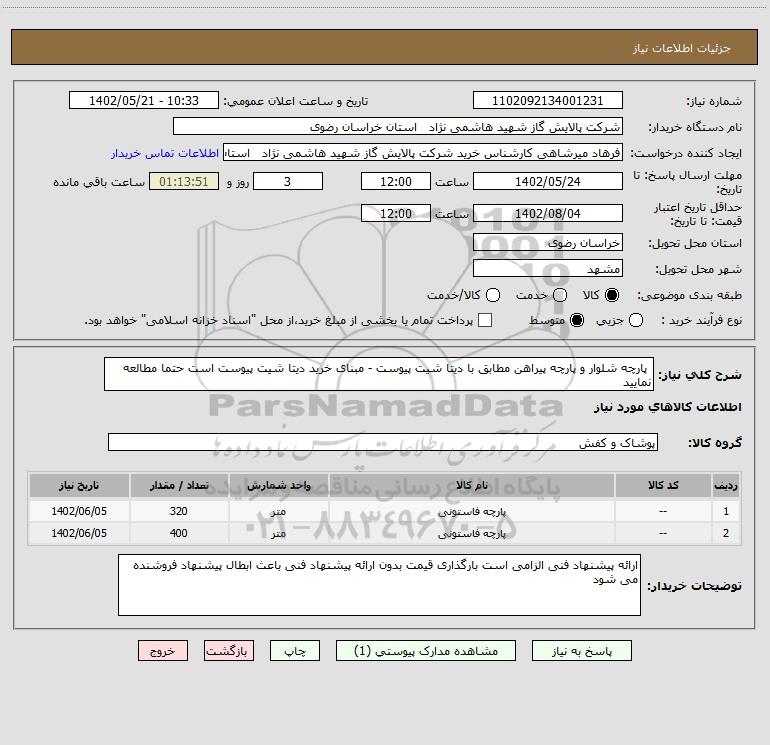Select the جزیی purchase type radio
Image resolution: width=770 pixels, height=745 pixels.
635,321
